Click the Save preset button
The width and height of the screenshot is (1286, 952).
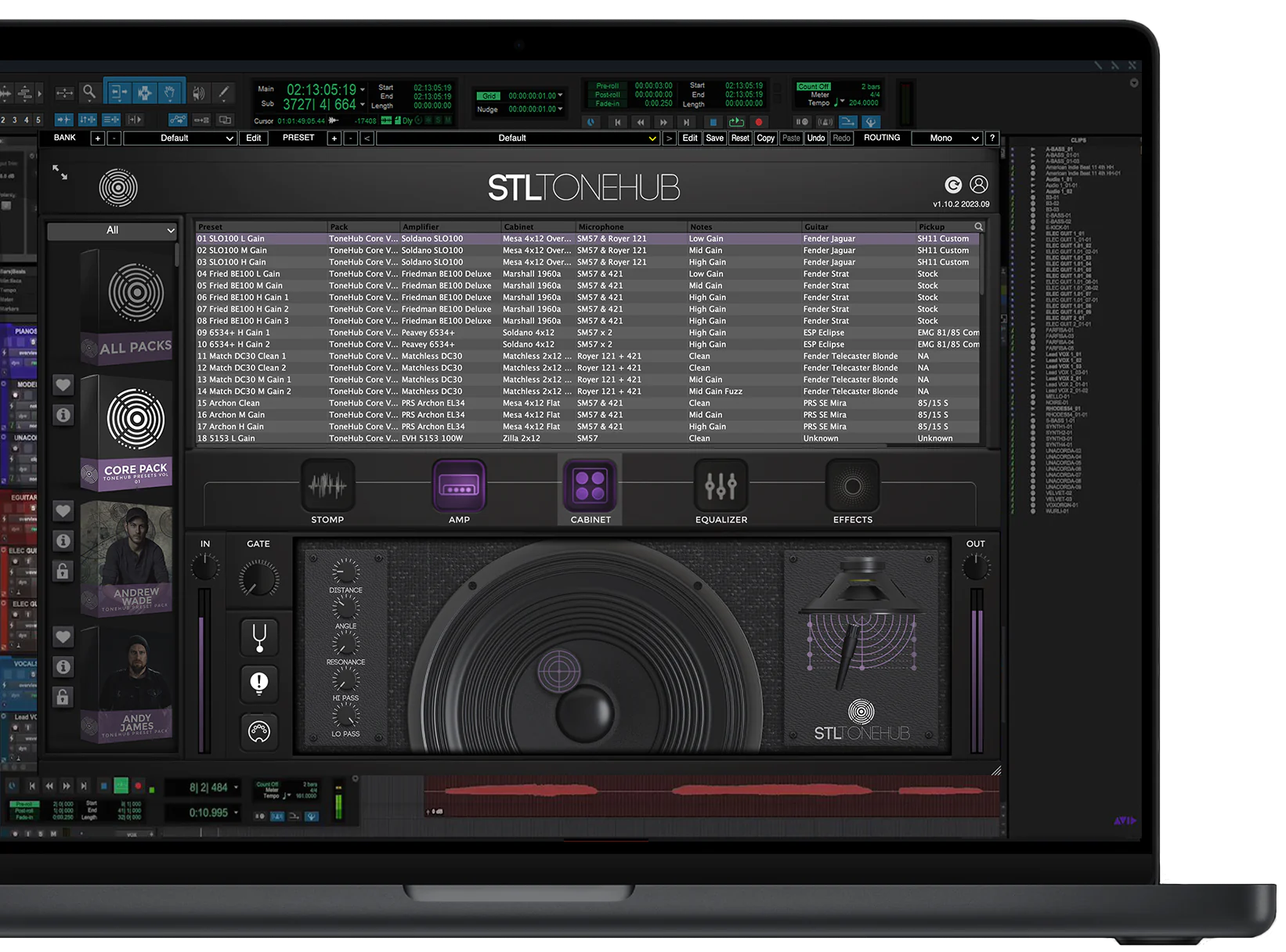(714, 138)
